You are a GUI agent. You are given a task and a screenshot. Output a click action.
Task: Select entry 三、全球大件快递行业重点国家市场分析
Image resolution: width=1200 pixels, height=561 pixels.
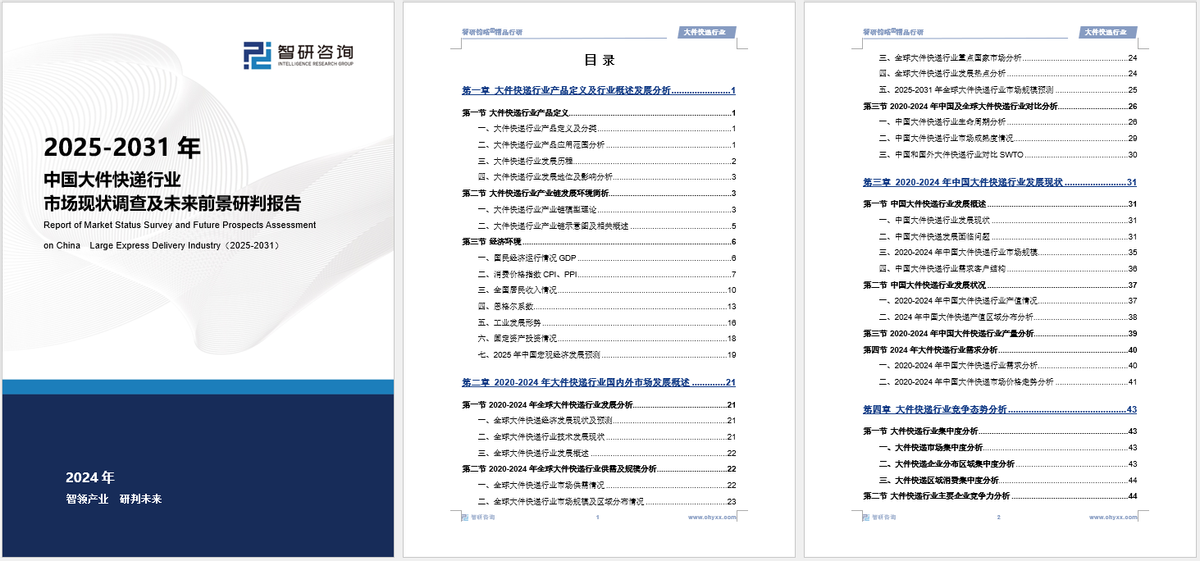point(1007,58)
